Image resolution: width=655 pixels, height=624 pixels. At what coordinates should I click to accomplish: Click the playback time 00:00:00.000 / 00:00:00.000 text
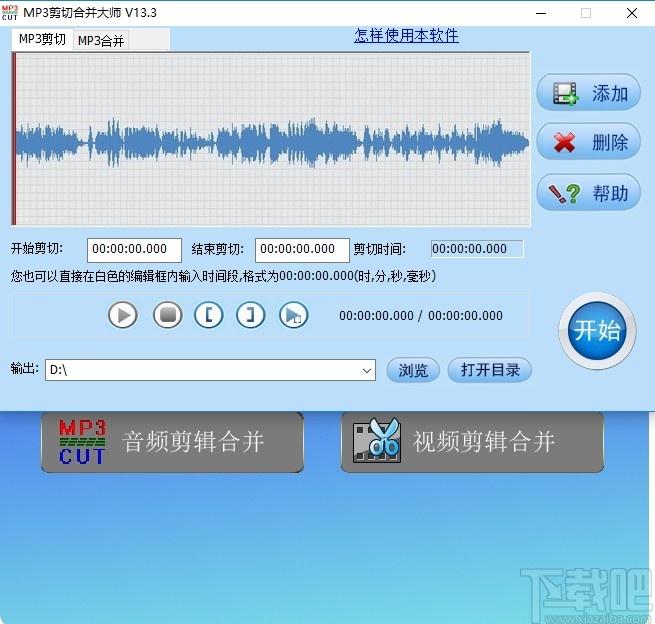421,316
